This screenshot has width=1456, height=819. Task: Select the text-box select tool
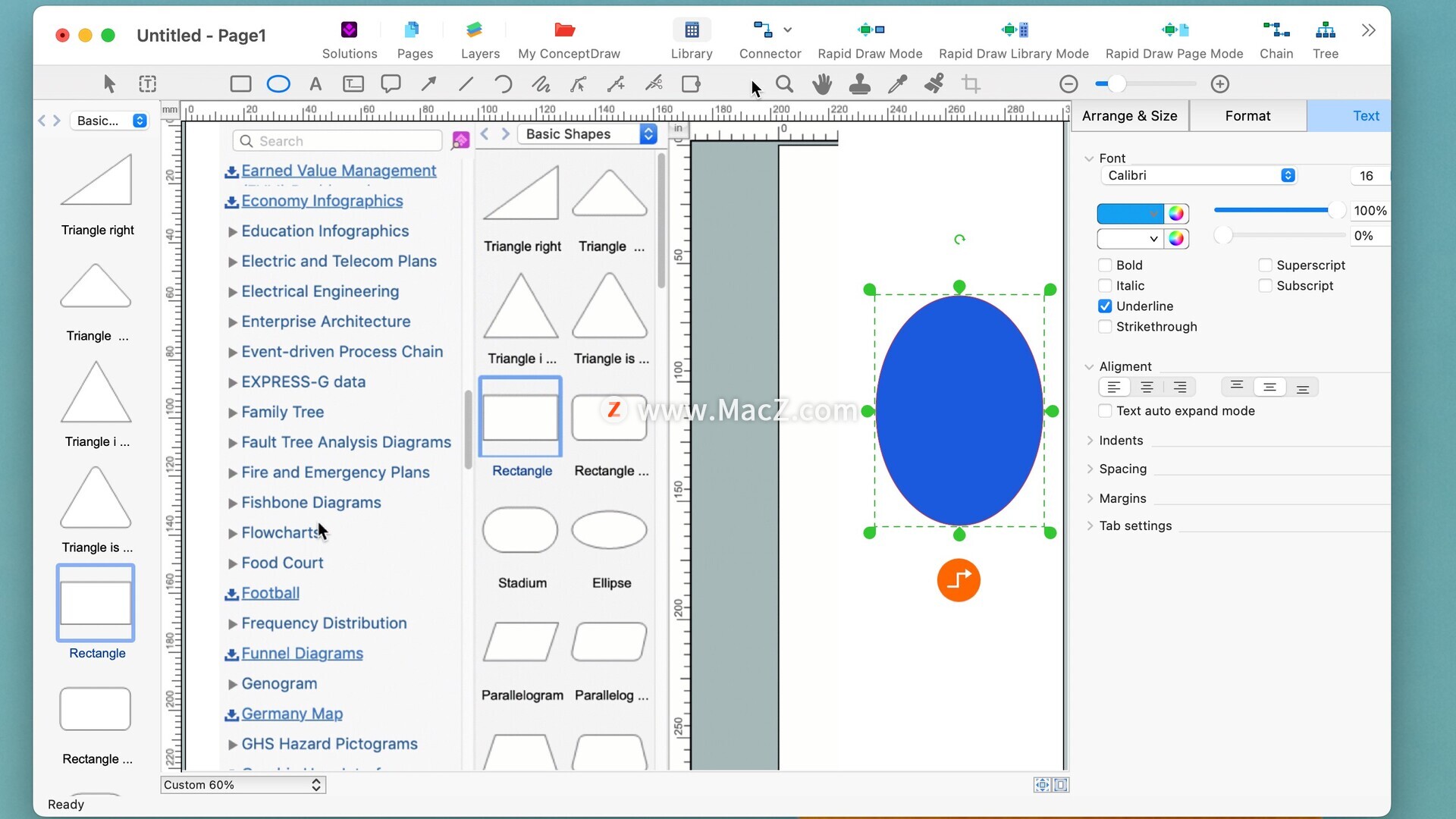tap(148, 83)
